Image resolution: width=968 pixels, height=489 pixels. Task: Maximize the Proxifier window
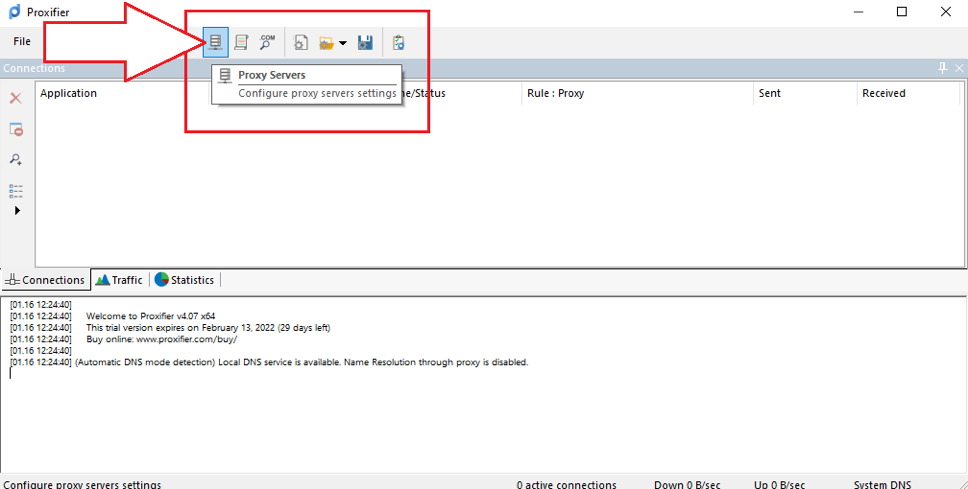coord(902,12)
